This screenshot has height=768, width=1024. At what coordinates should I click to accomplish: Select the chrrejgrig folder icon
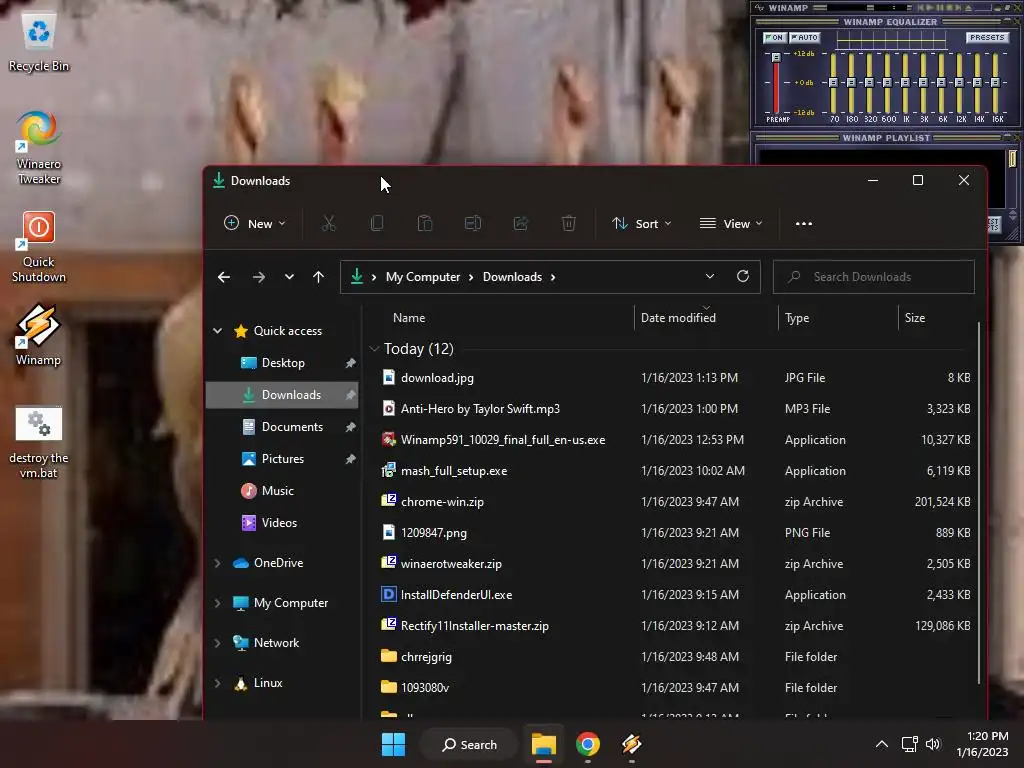pyautogui.click(x=389, y=656)
